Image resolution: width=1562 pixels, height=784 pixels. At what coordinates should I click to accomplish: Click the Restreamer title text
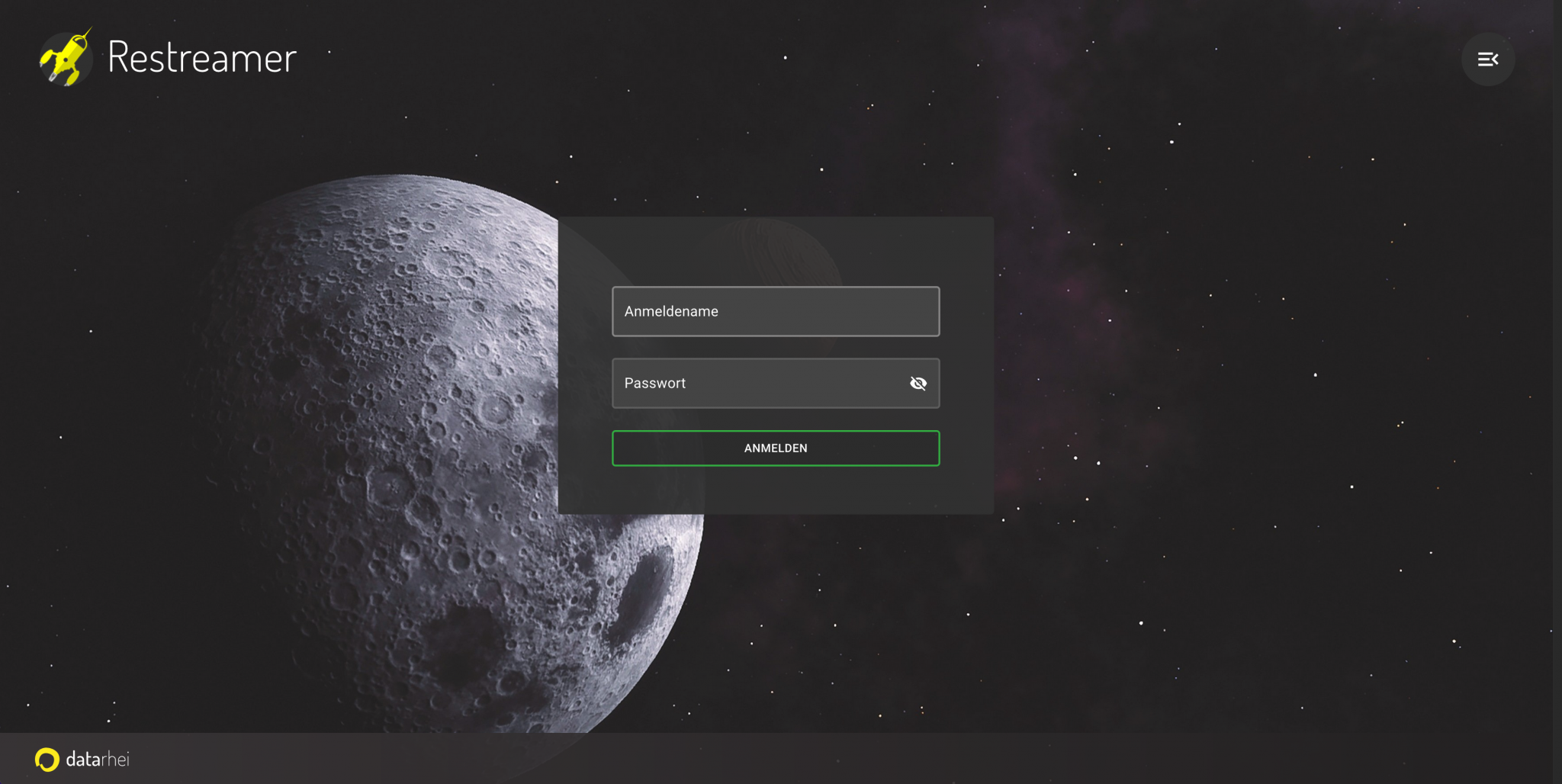(x=201, y=58)
